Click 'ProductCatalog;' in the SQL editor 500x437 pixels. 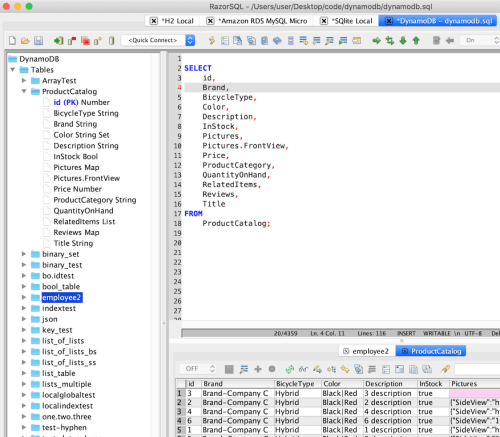[x=236, y=223]
